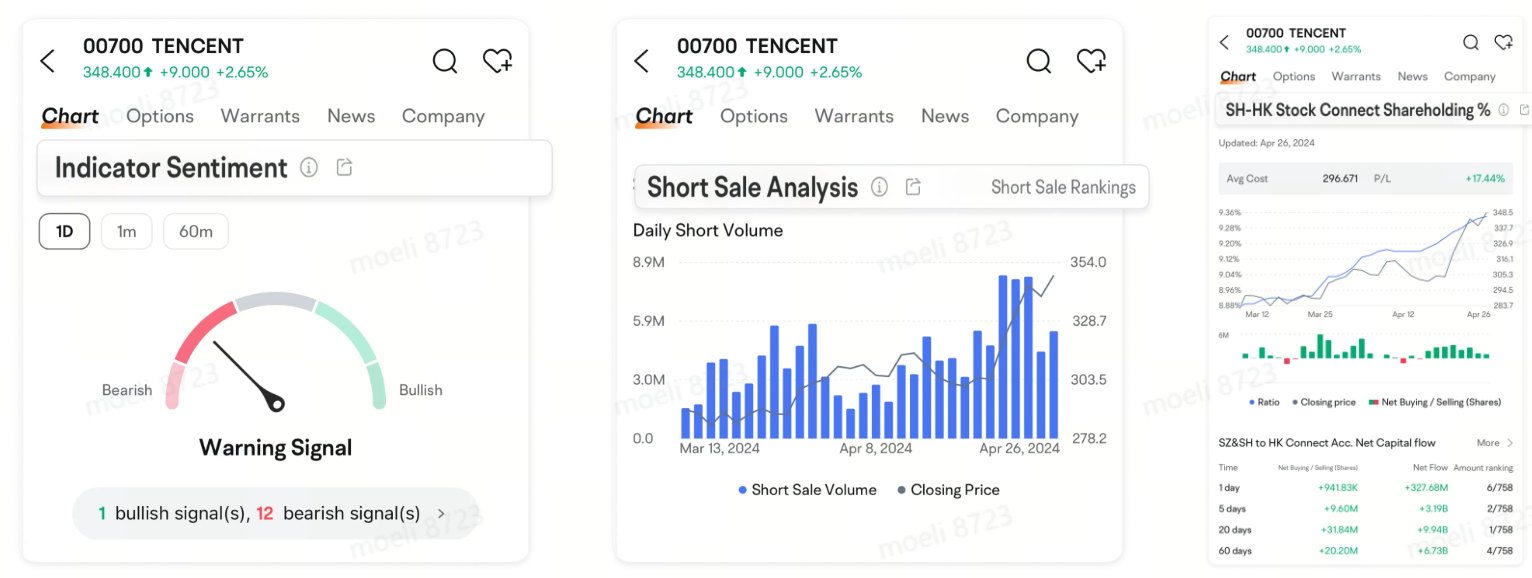Show info for SH-HK Stock Connect Shareholding %

pos(1503,110)
